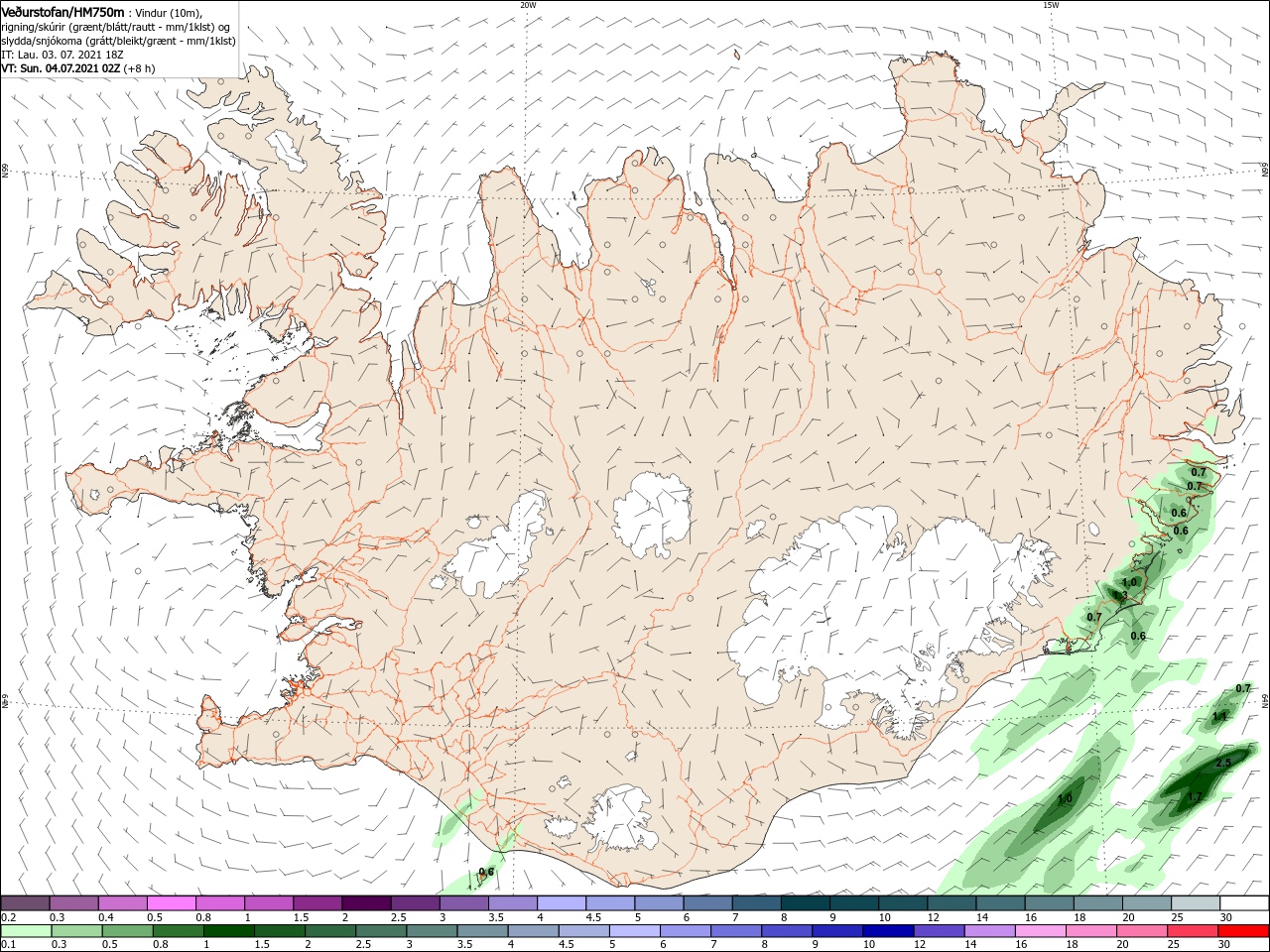Select the darkest green 1 swatch, lower legend
Image resolution: width=1270 pixels, height=952 pixels.
[x=228, y=931]
